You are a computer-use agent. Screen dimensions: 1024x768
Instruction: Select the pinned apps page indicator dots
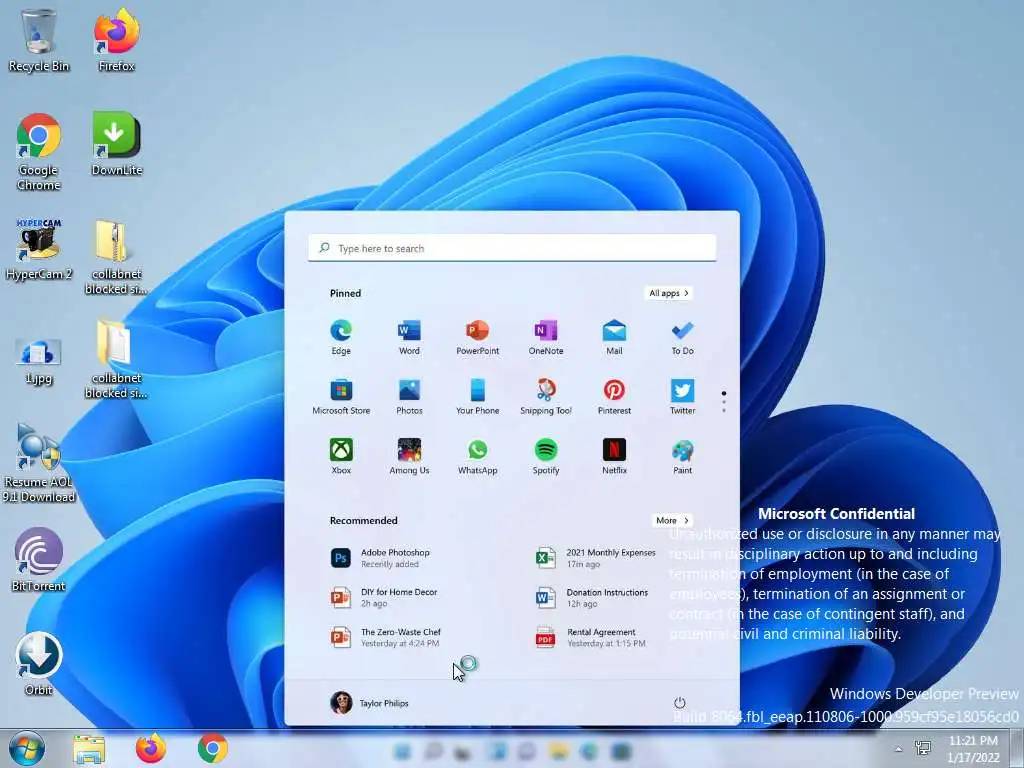(724, 402)
